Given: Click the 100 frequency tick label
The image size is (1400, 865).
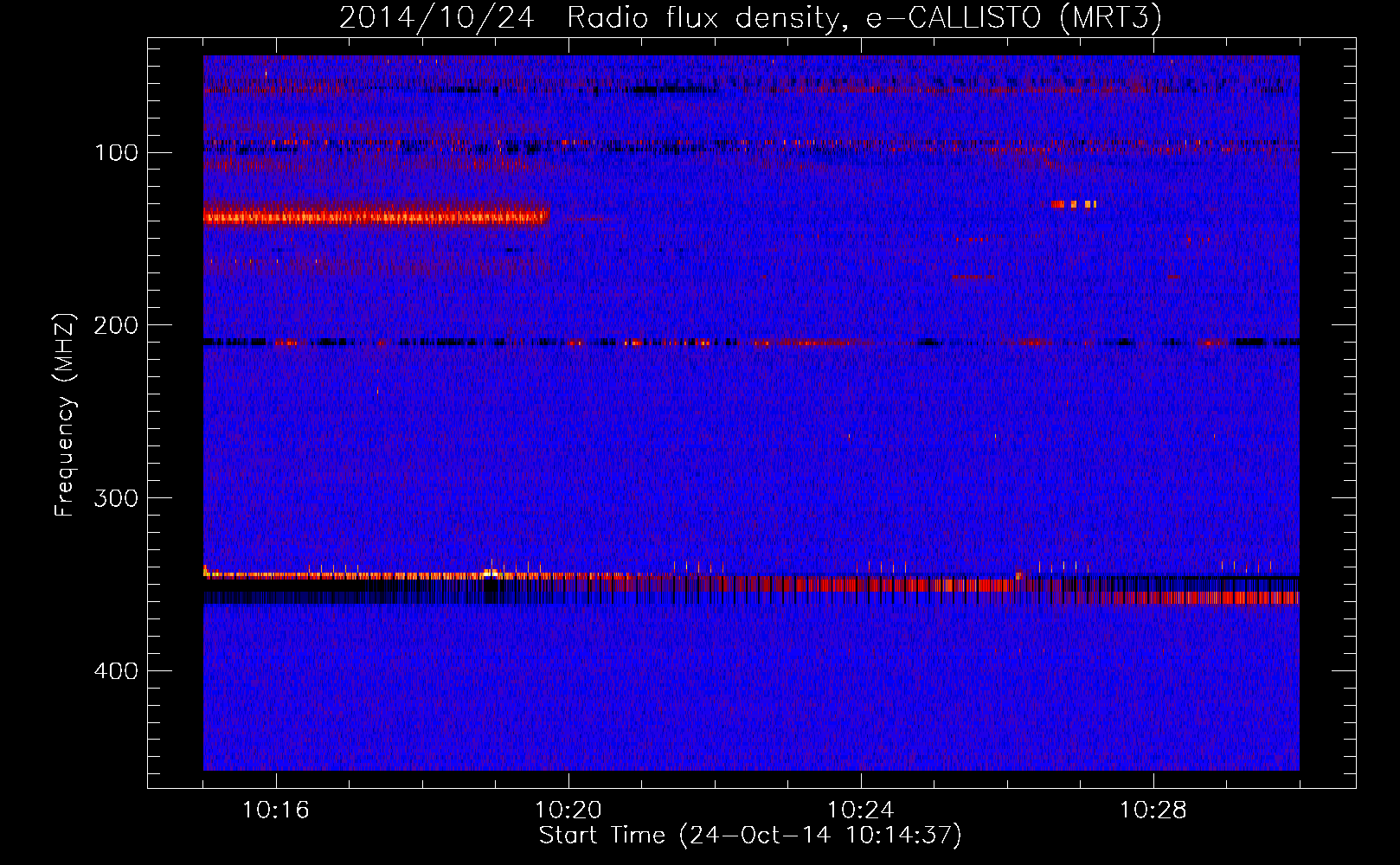Looking at the screenshot, I should tap(117, 153).
